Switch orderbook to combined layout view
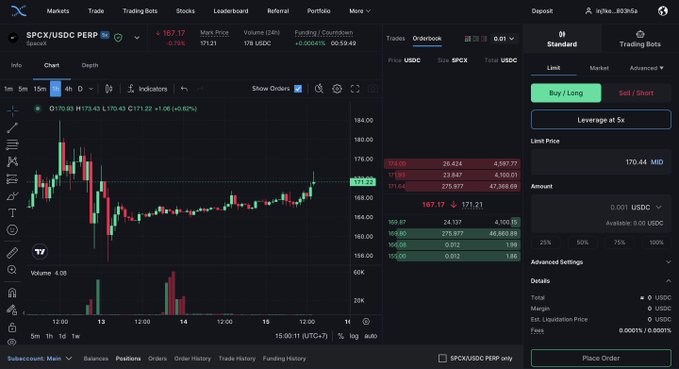Screen dimensions: 679x369 (x=467, y=39)
